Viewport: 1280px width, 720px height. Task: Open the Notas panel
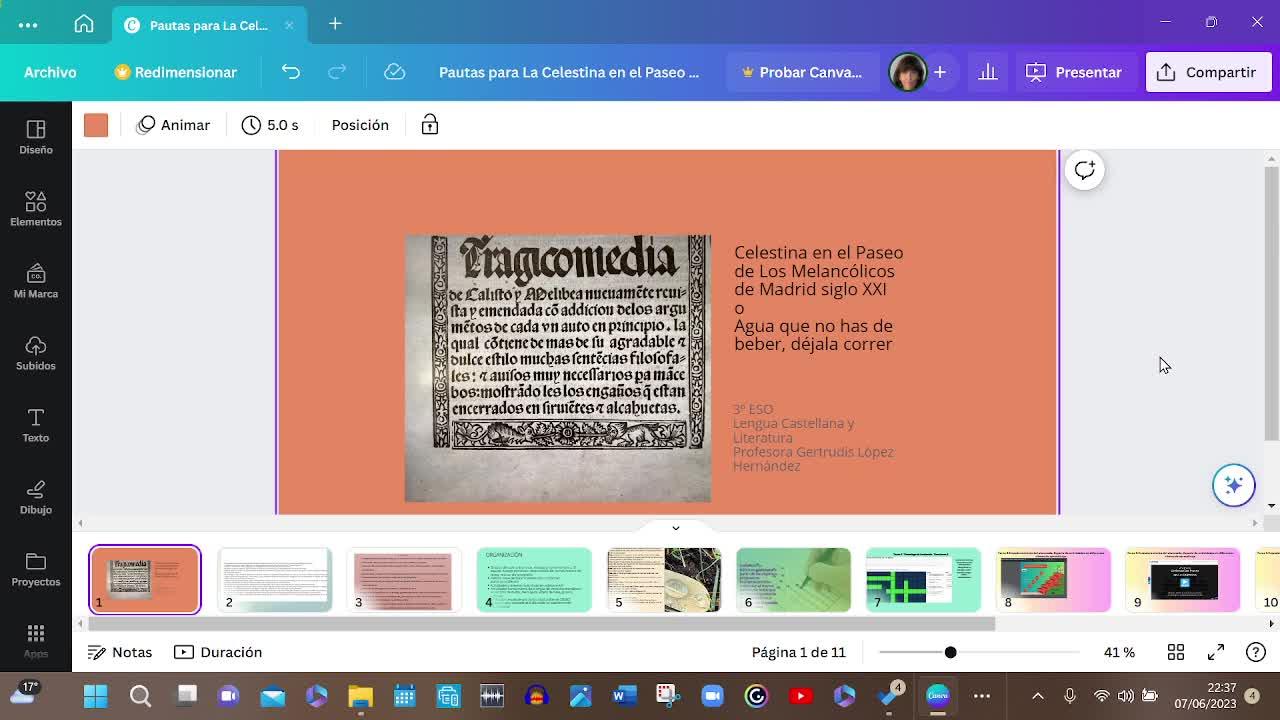[120, 652]
